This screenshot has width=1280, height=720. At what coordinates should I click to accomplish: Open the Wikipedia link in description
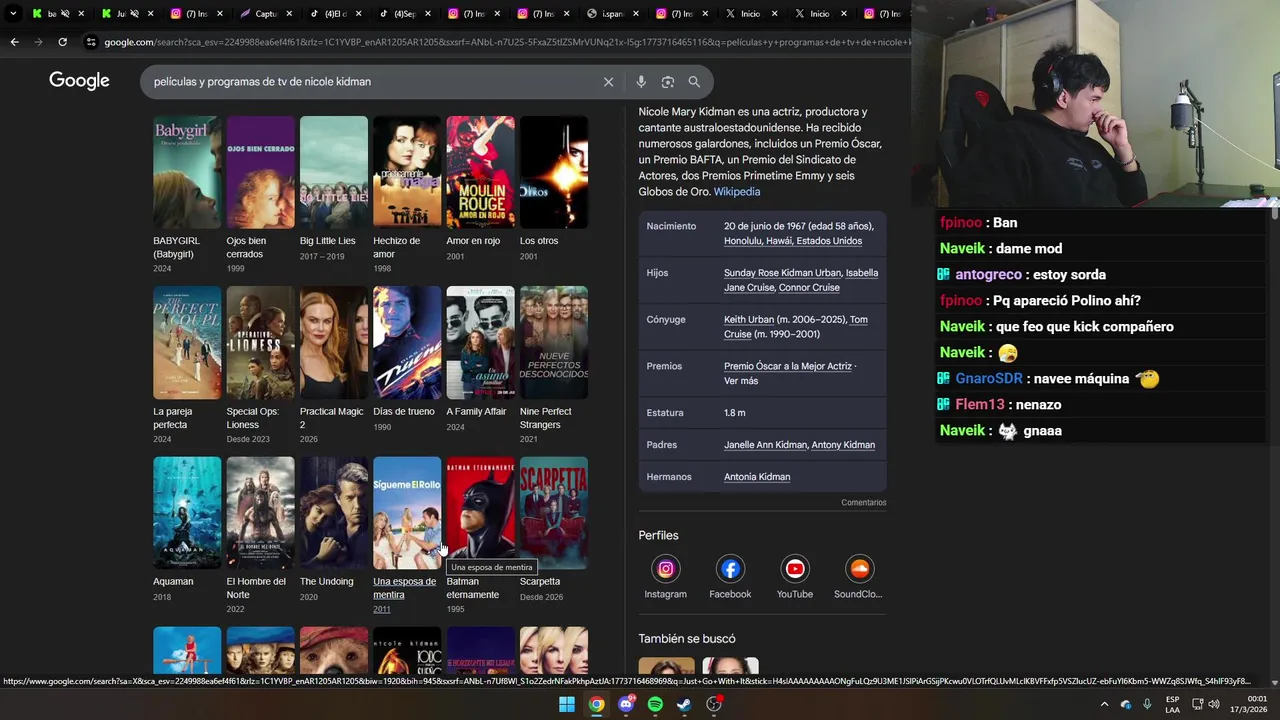point(736,192)
